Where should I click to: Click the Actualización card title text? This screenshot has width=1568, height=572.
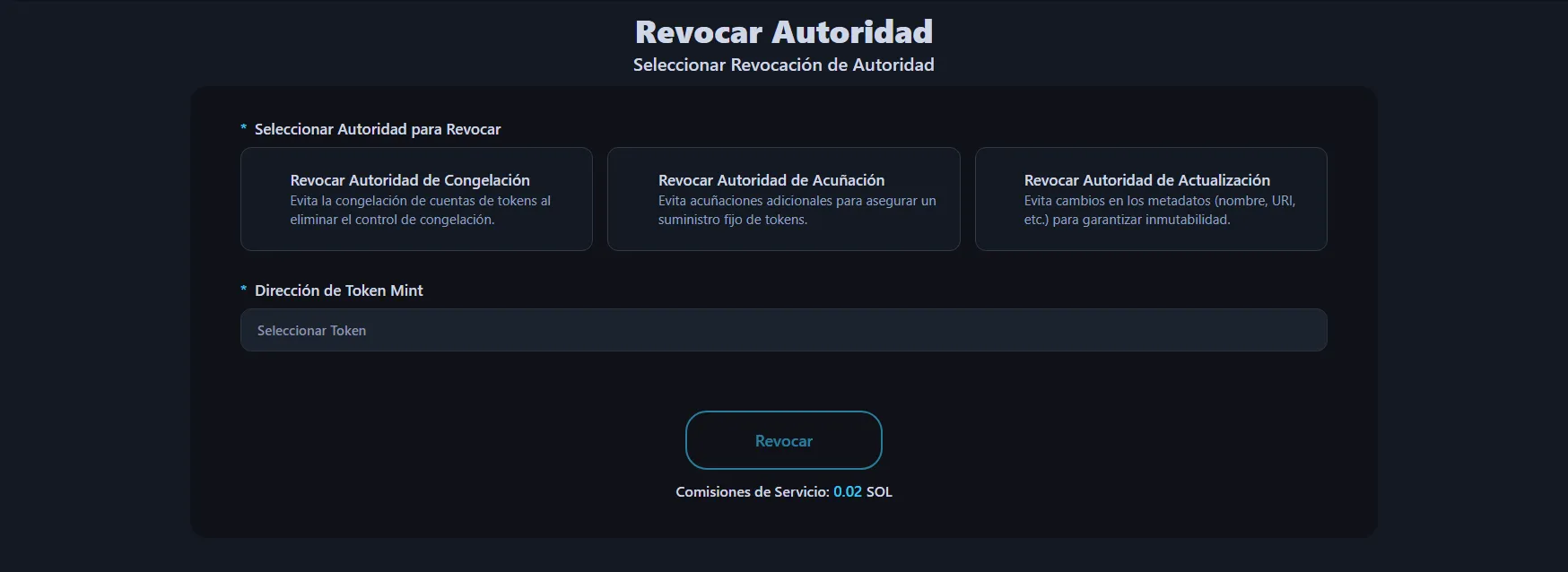click(x=1146, y=180)
